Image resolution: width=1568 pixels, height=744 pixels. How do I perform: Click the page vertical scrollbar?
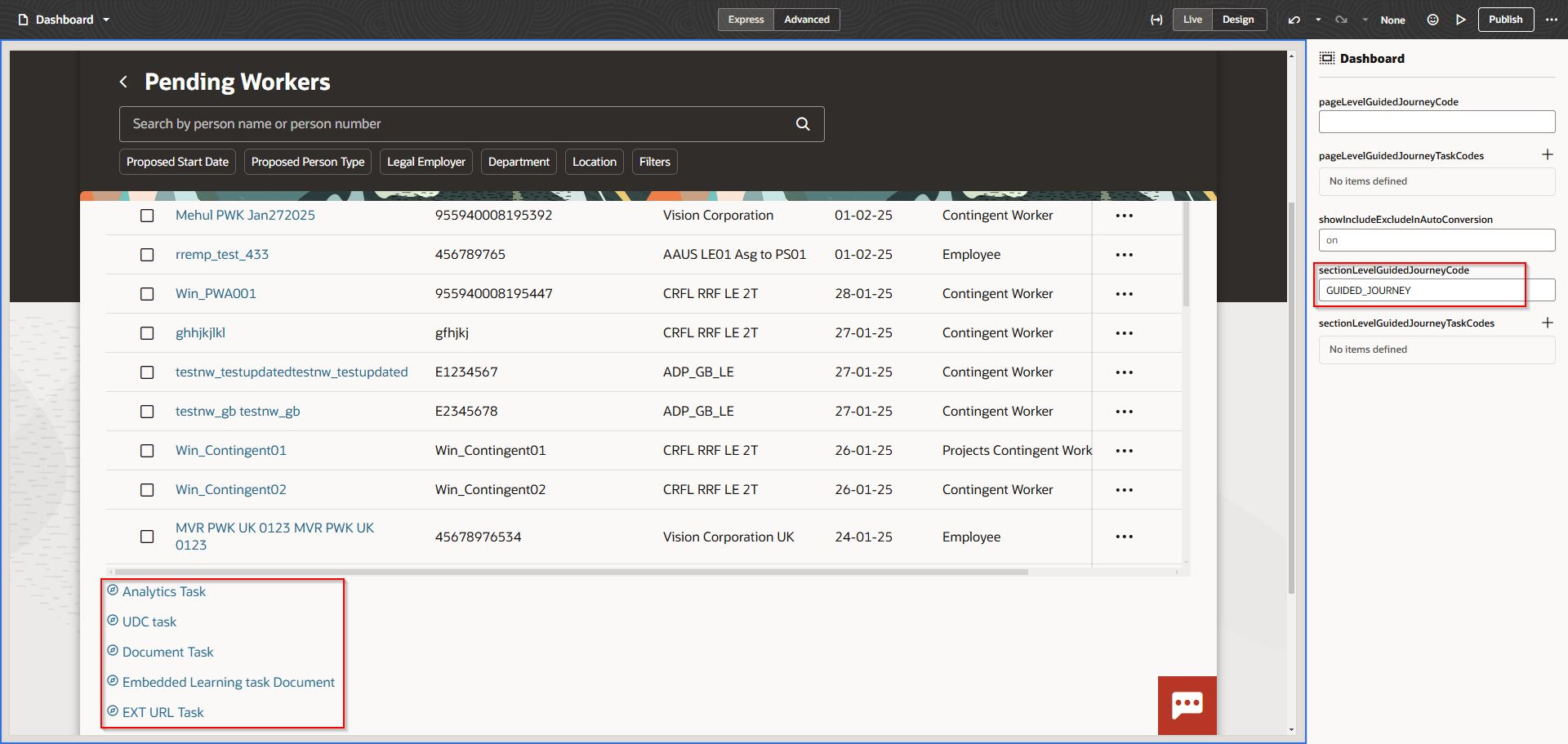(x=1291, y=397)
